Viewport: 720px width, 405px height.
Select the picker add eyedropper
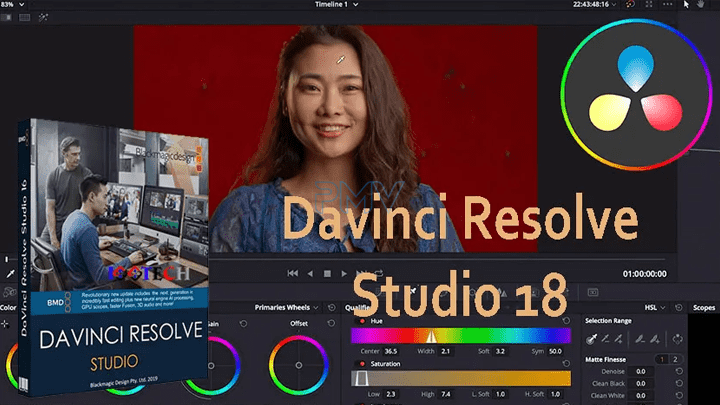pos(619,339)
